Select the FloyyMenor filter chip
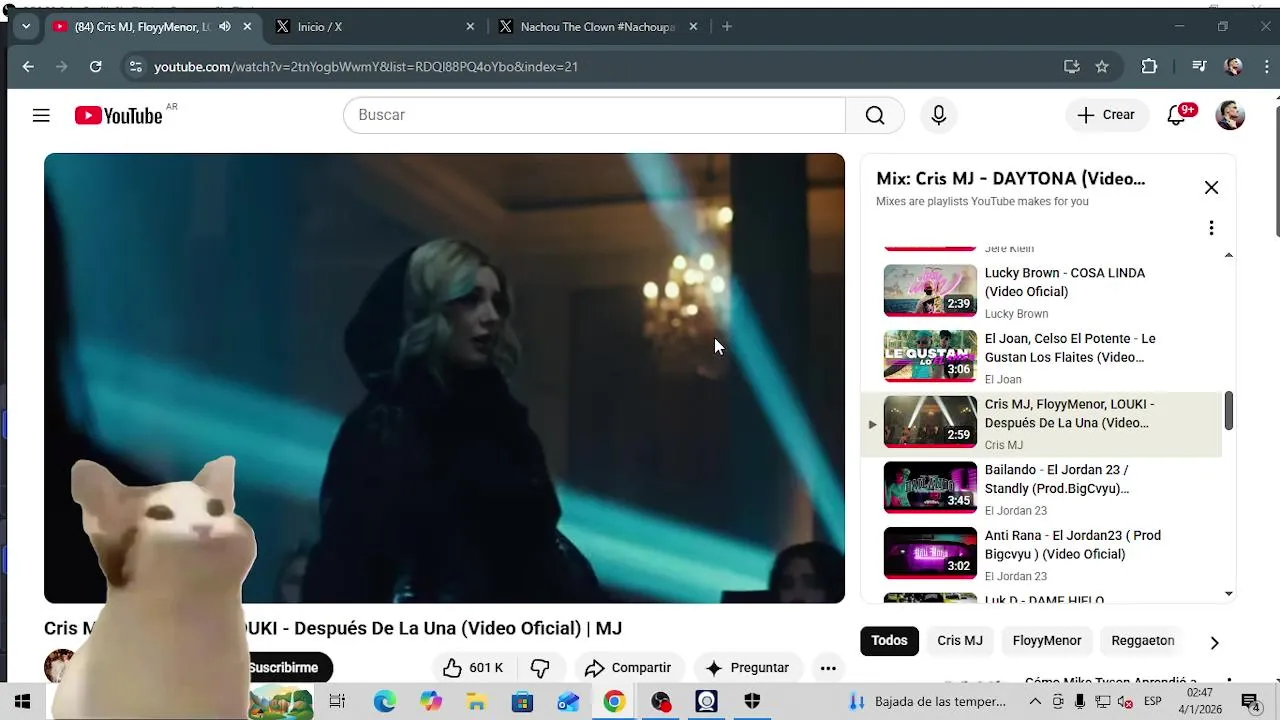Screen dimensions: 1280x720 pos(1047,641)
